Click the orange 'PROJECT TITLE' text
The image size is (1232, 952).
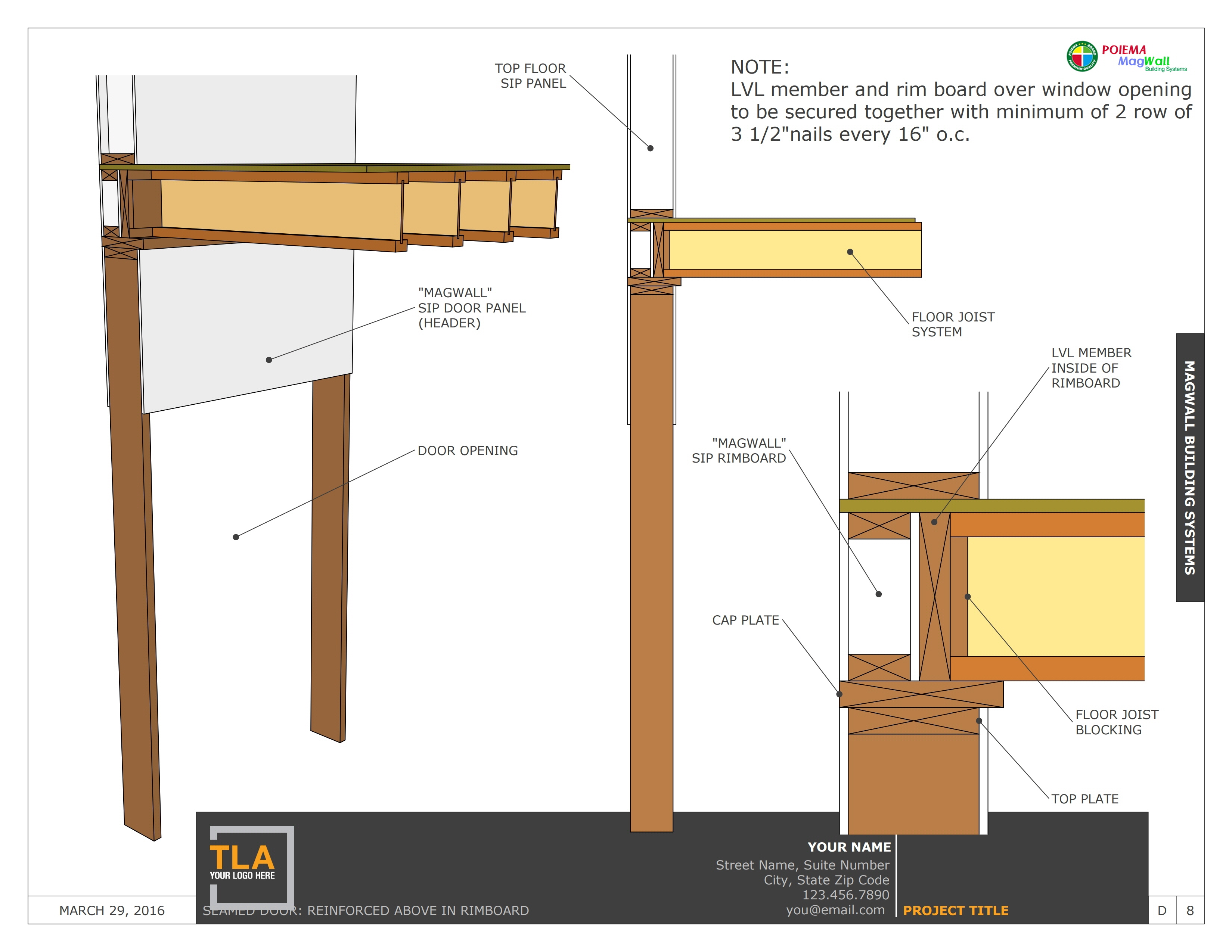[x=956, y=910]
